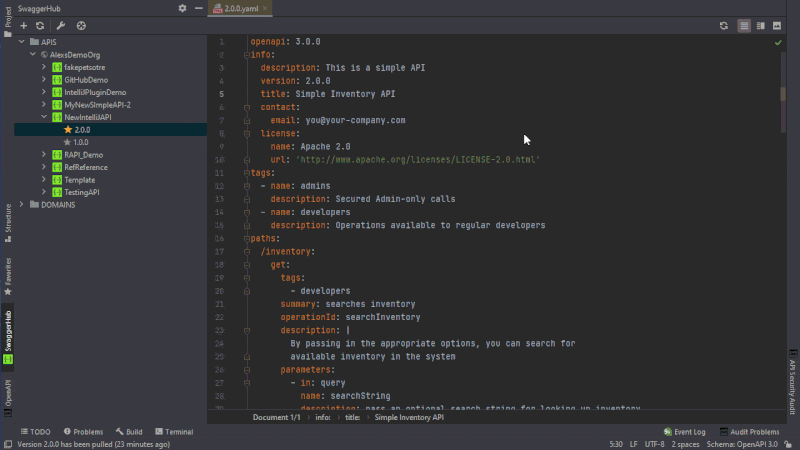The width and height of the screenshot is (800, 450).
Task: Open the SwaggerHub panel gear options
Action: click(x=182, y=8)
